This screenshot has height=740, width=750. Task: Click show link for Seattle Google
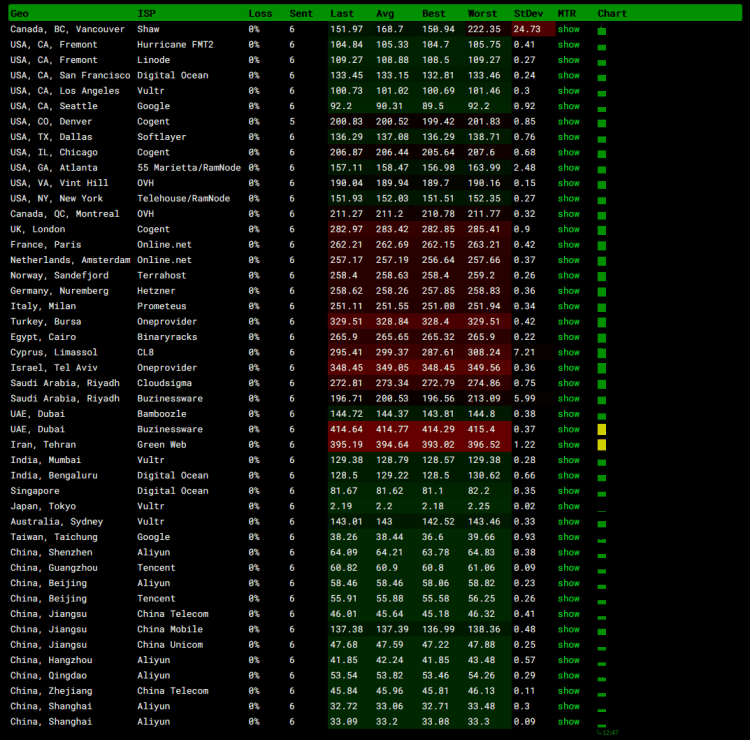pyautogui.click(x=568, y=106)
